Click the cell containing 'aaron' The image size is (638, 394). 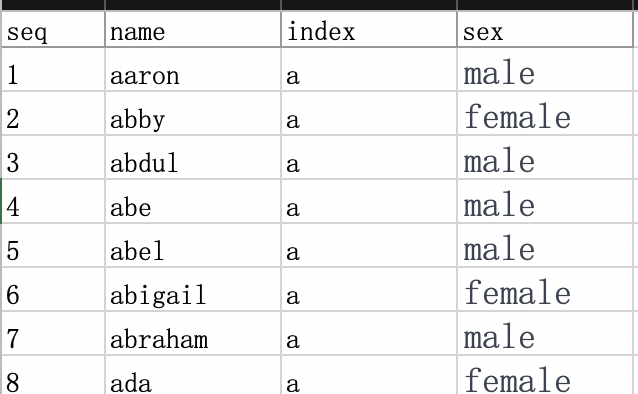click(193, 70)
